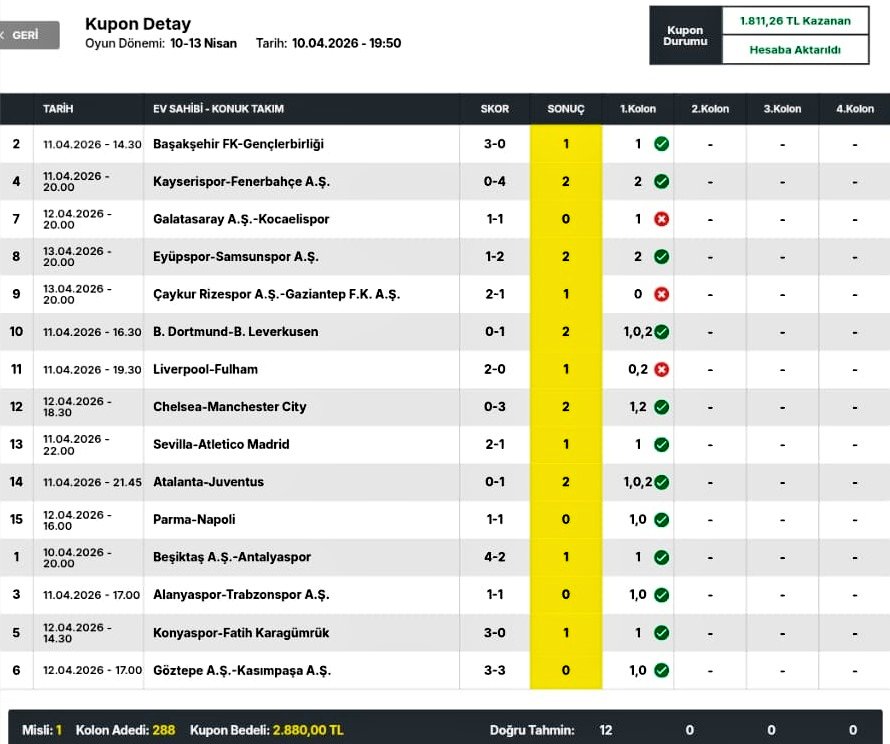Select the Chelsea-Manchester City match name

pyautogui.click(x=229, y=407)
